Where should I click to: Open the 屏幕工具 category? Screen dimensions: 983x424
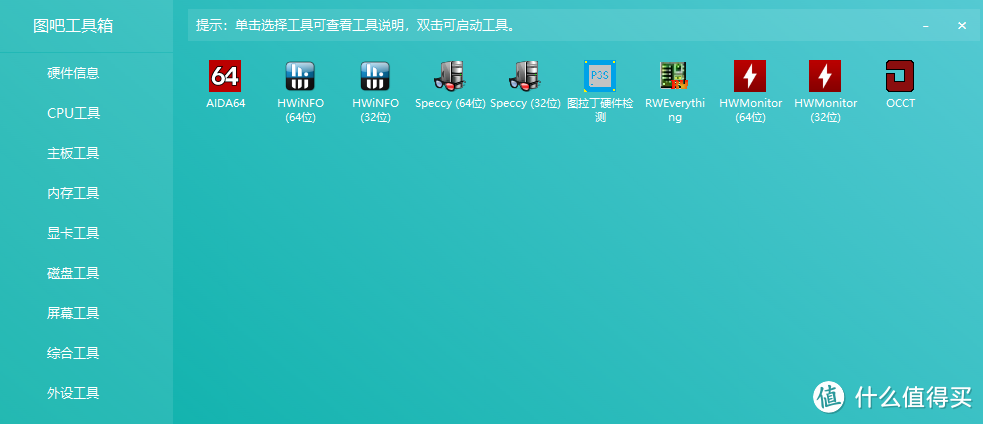pos(73,313)
